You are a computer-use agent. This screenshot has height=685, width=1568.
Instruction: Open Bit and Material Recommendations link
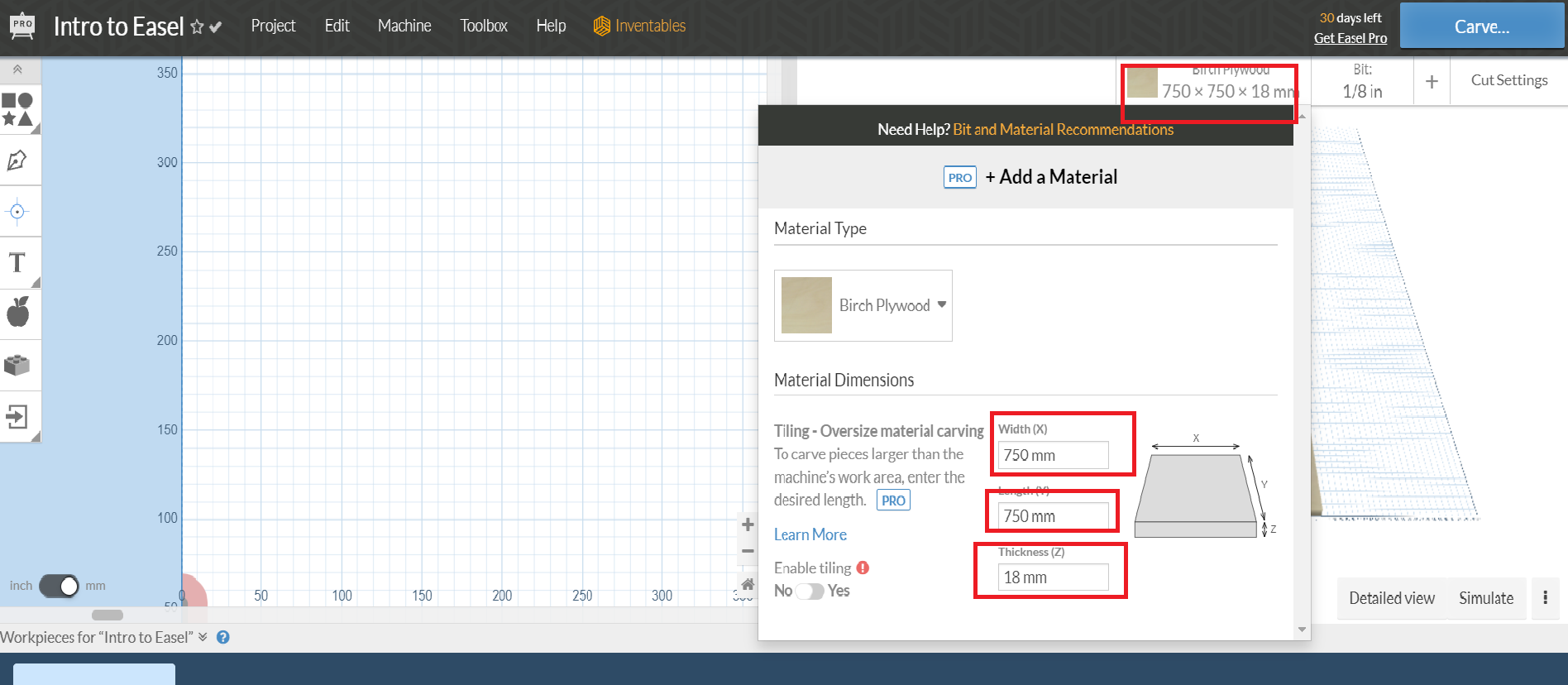(1063, 129)
